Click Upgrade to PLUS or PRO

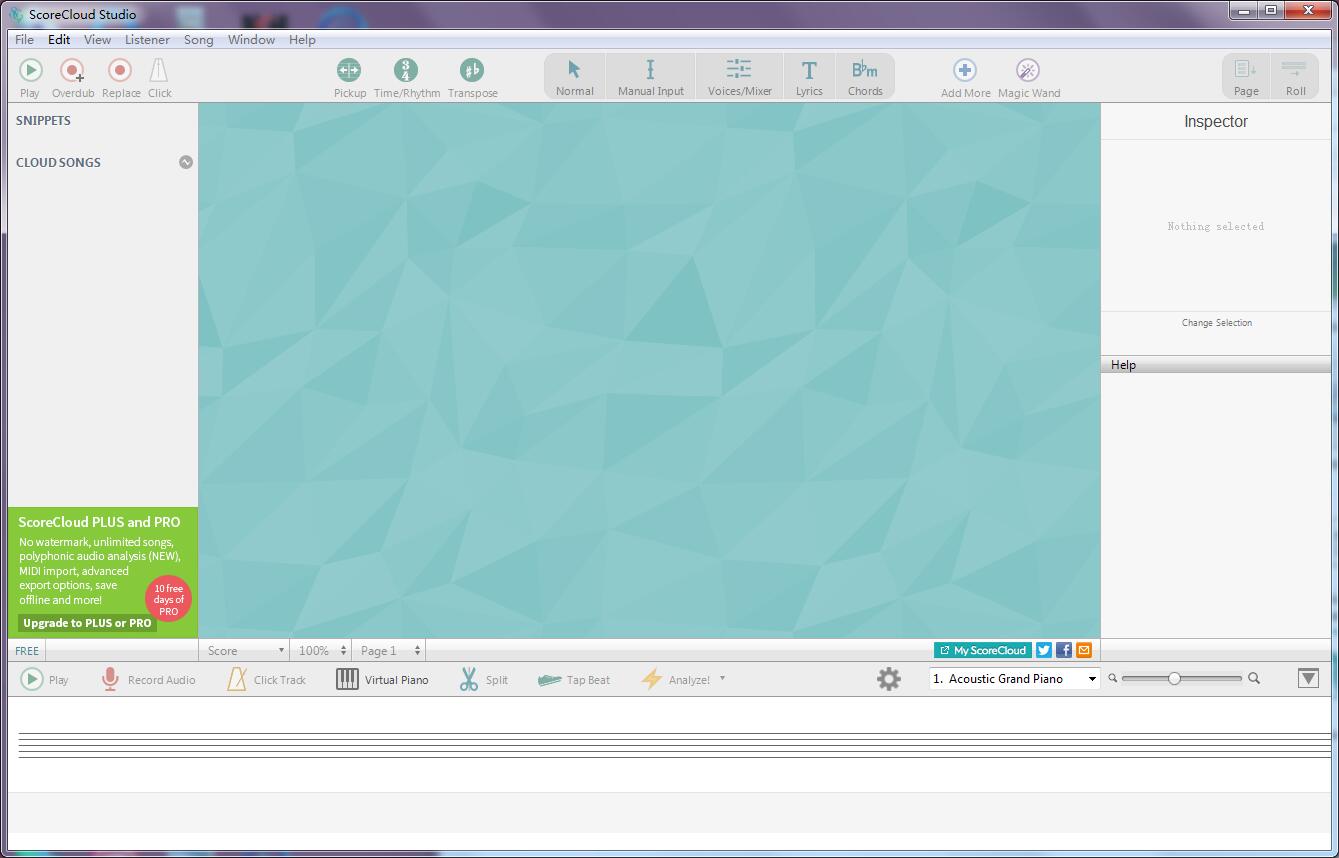(87, 623)
